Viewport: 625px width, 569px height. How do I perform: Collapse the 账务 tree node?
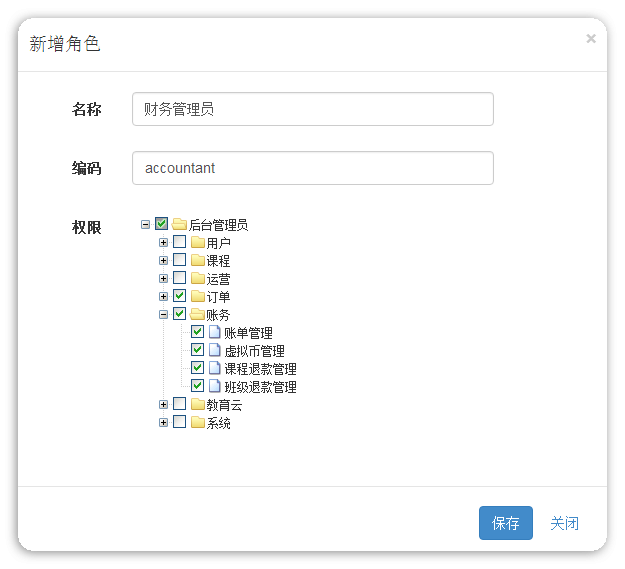(163, 315)
